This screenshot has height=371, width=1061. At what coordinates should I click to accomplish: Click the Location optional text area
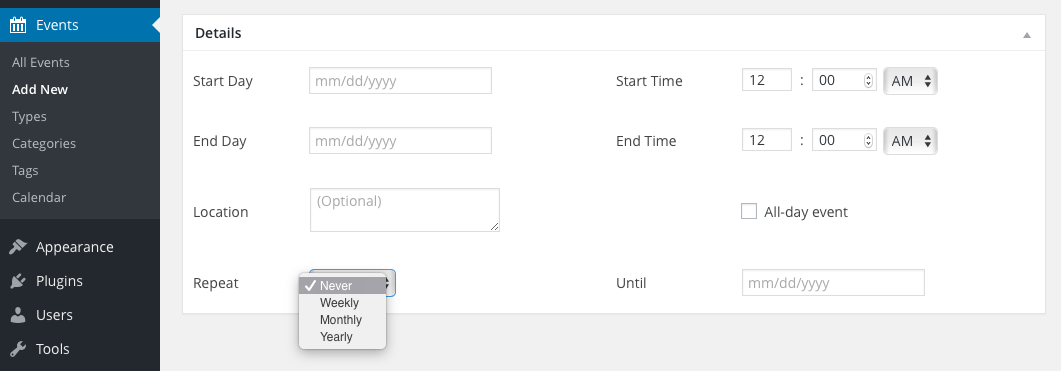[405, 210]
